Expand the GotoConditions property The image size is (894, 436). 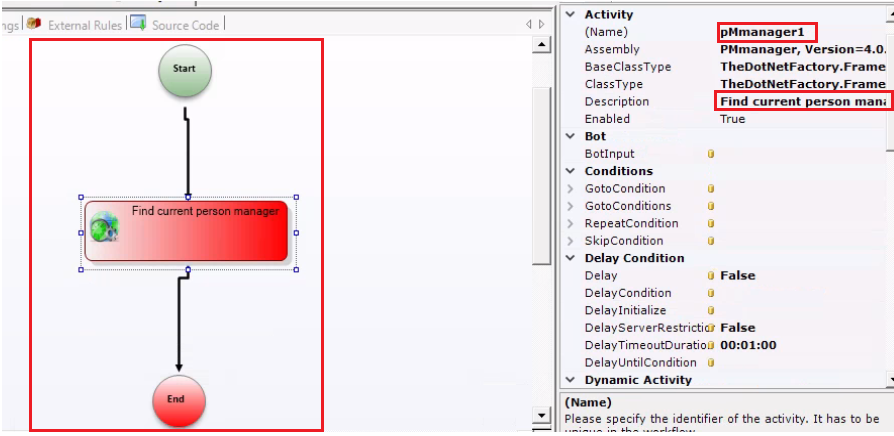(x=570, y=206)
